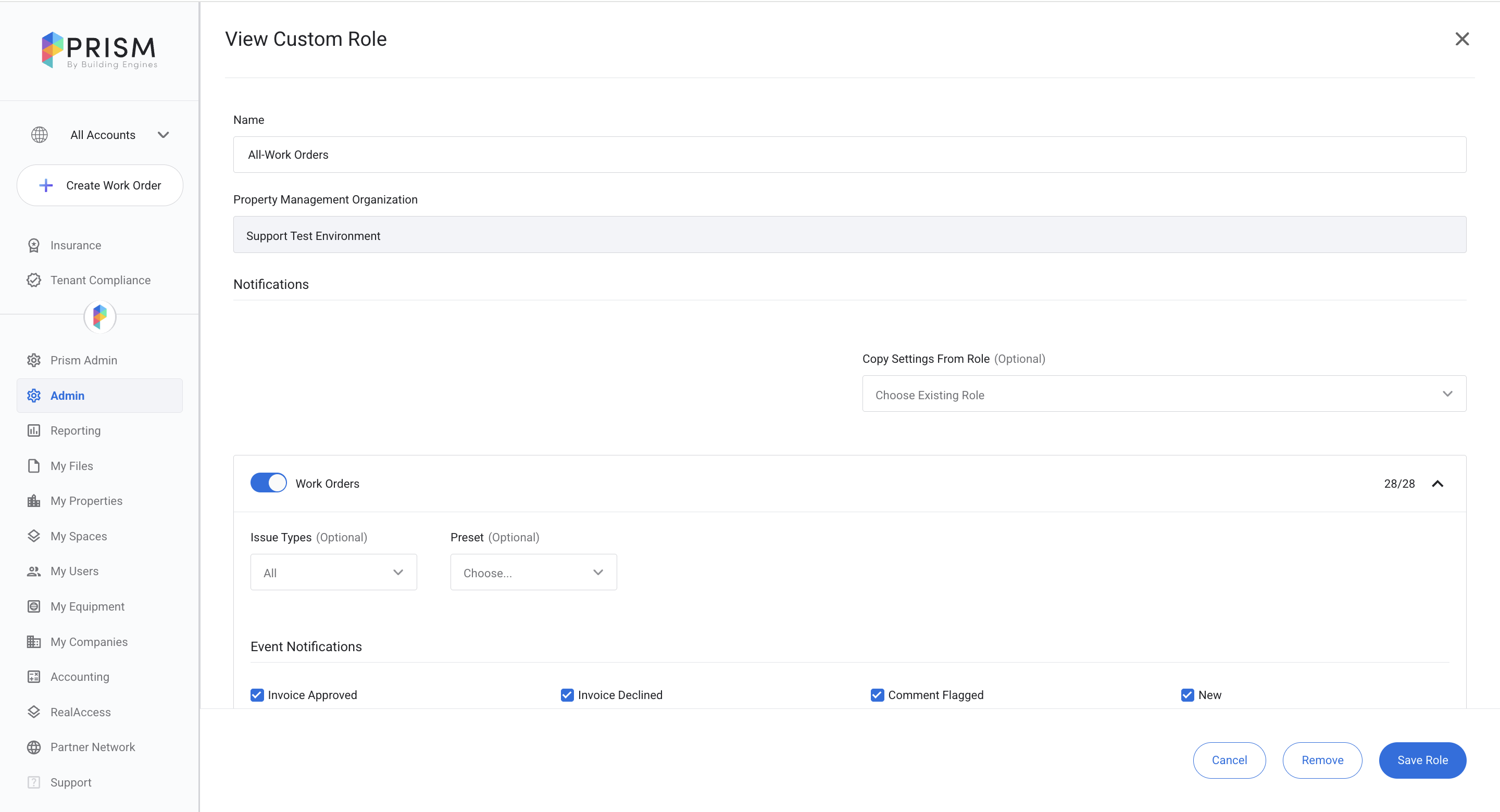Navigate to My Users
The image size is (1500, 812).
pos(74,572)
